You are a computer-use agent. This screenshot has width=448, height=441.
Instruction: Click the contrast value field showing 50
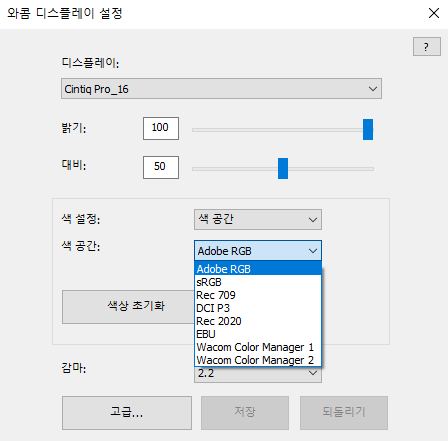(161, 167)
